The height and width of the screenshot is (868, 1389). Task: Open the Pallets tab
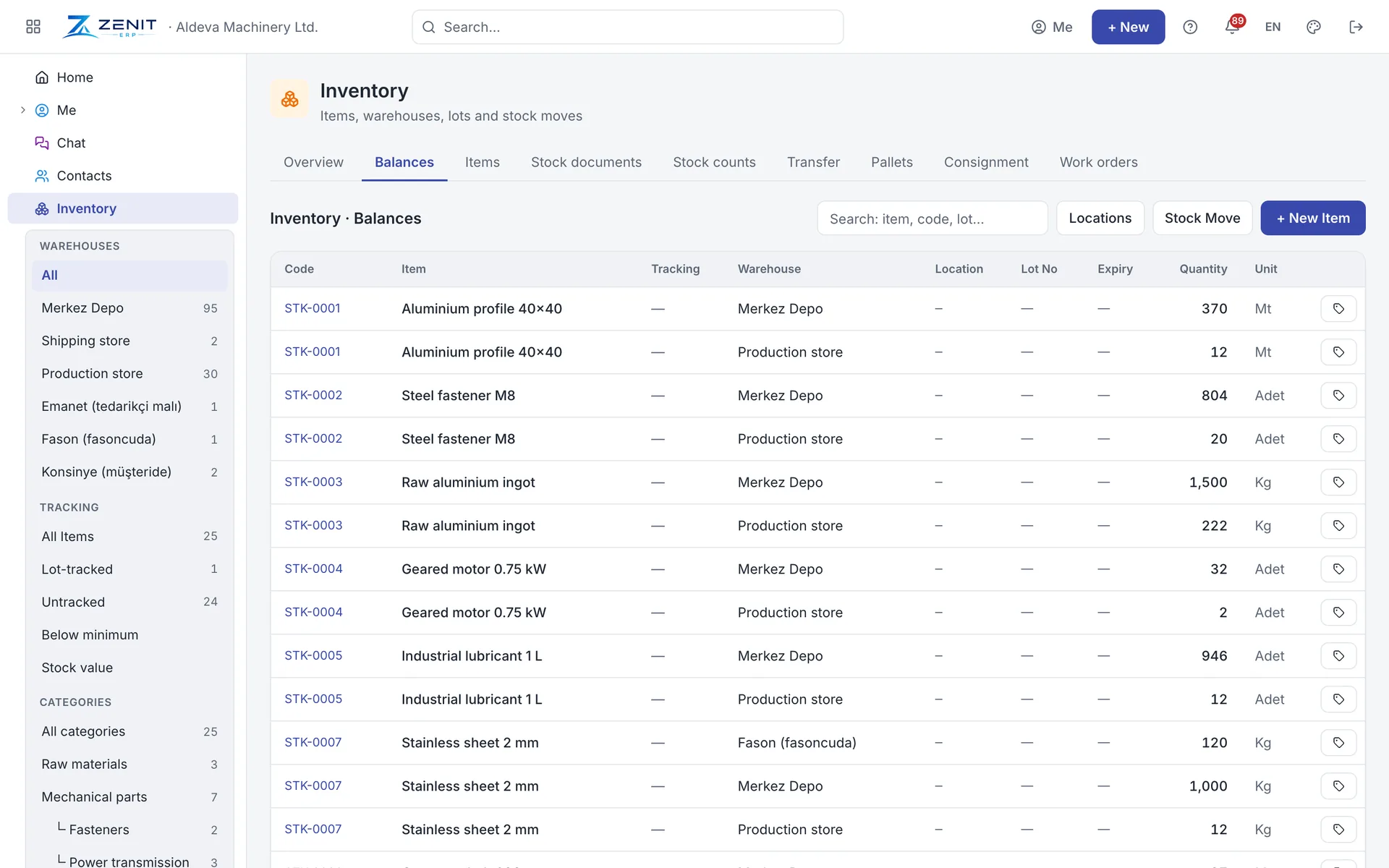click(x=891, y=162)
